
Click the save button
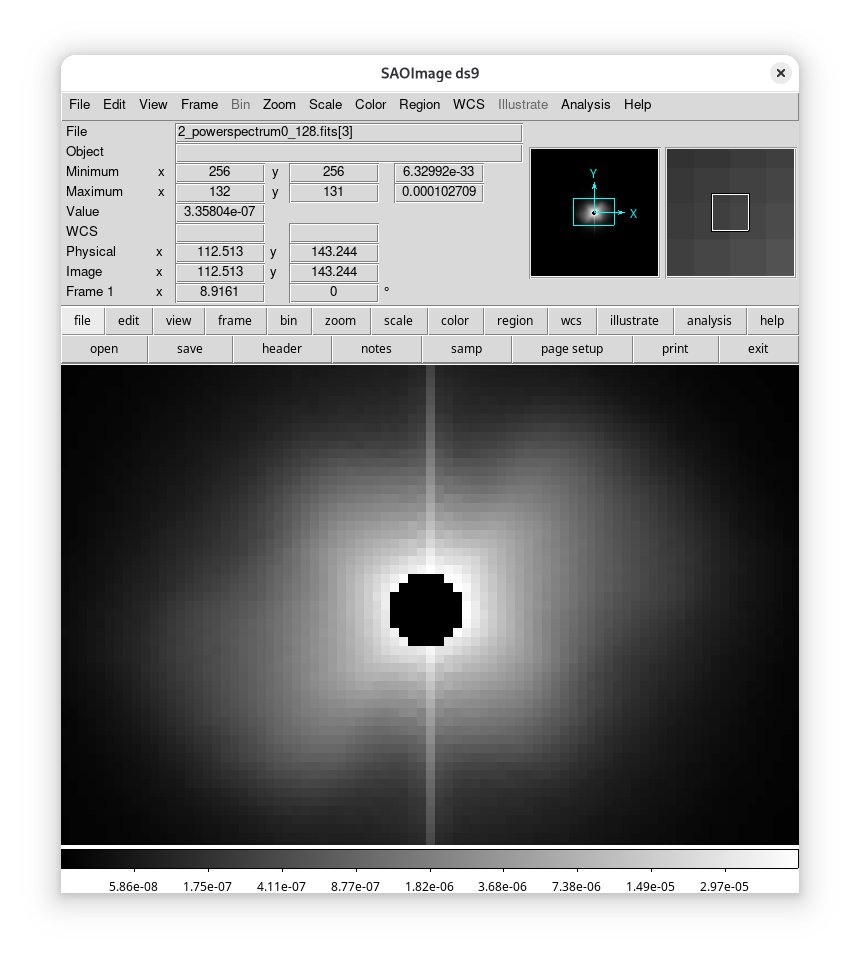click(x=189, y=349)
